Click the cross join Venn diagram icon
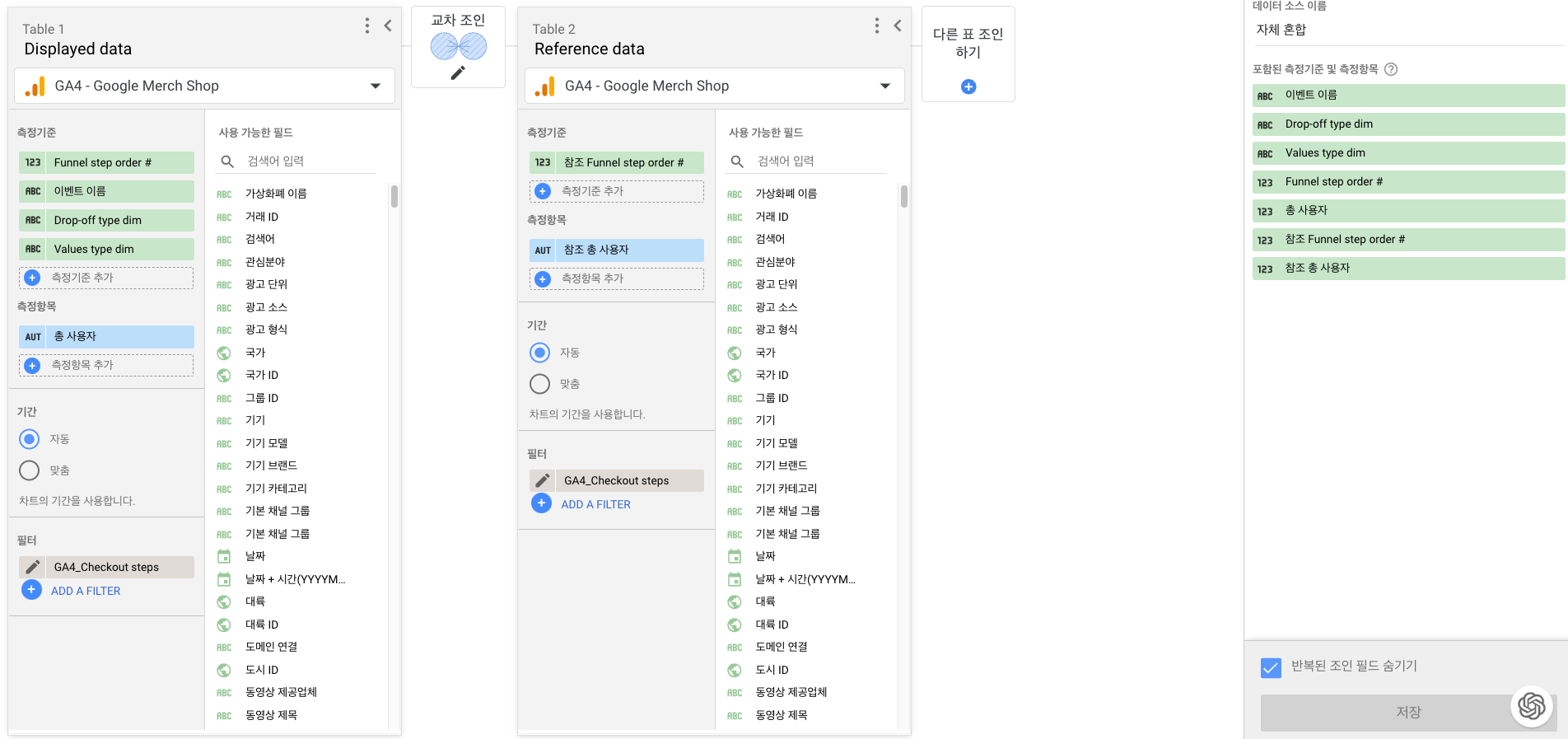1568x739 pixels. [458, 46]
